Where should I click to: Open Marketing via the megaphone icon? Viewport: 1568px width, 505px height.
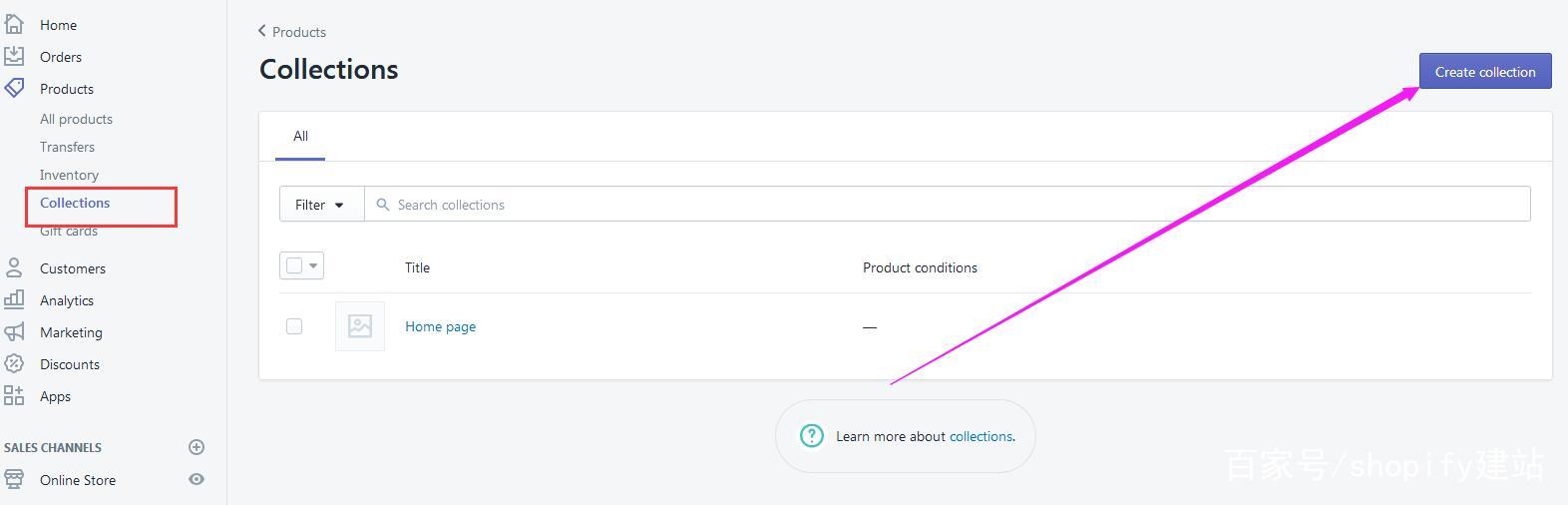[x=14, y=331]
